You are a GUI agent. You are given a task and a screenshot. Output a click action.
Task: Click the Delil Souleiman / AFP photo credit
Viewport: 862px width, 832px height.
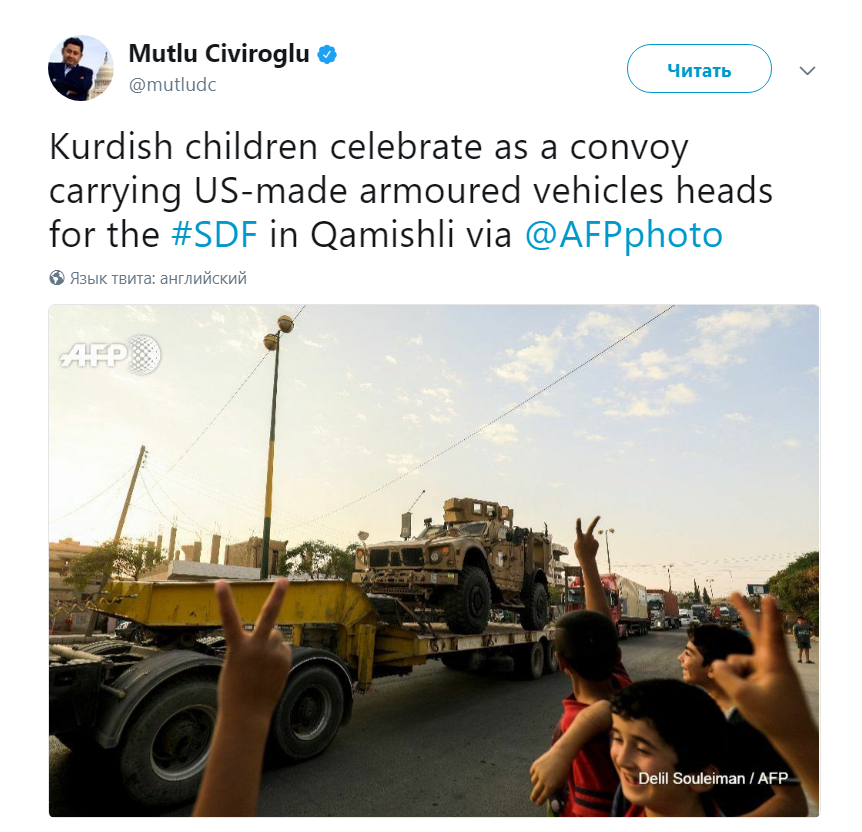click(712, 778)
